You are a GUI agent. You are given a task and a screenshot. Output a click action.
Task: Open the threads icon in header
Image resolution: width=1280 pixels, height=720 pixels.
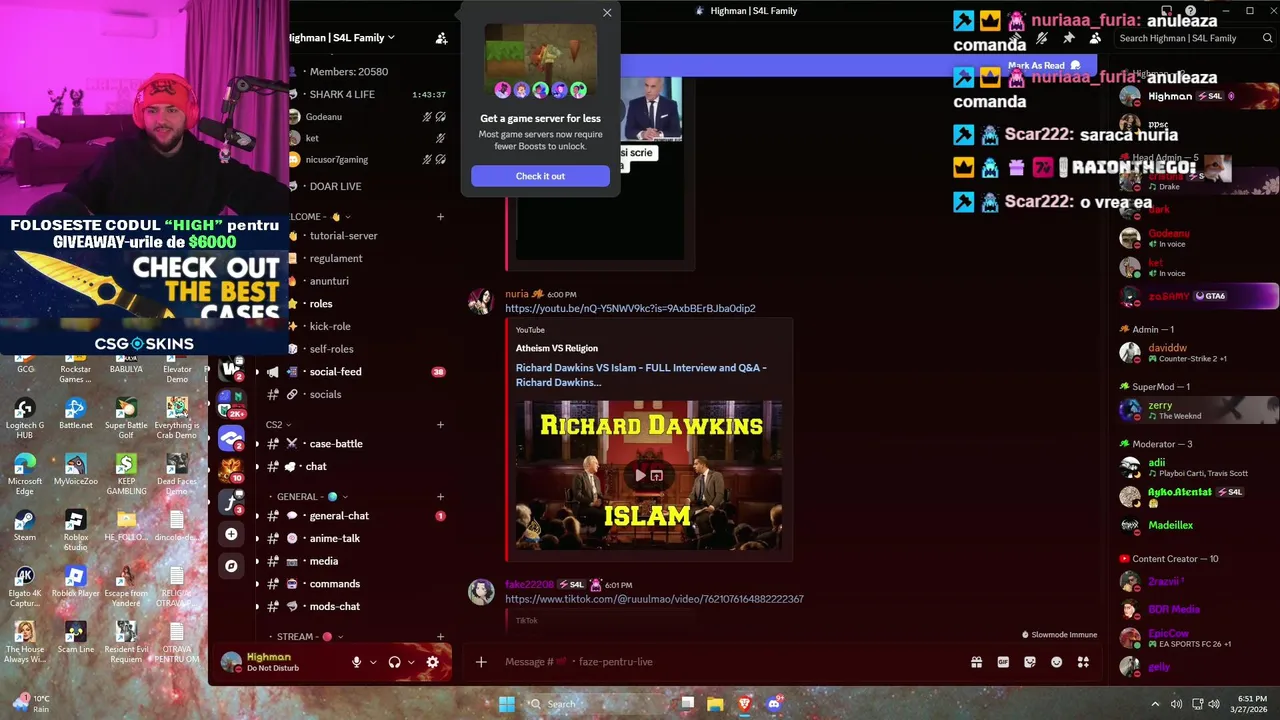[1016, 38]
